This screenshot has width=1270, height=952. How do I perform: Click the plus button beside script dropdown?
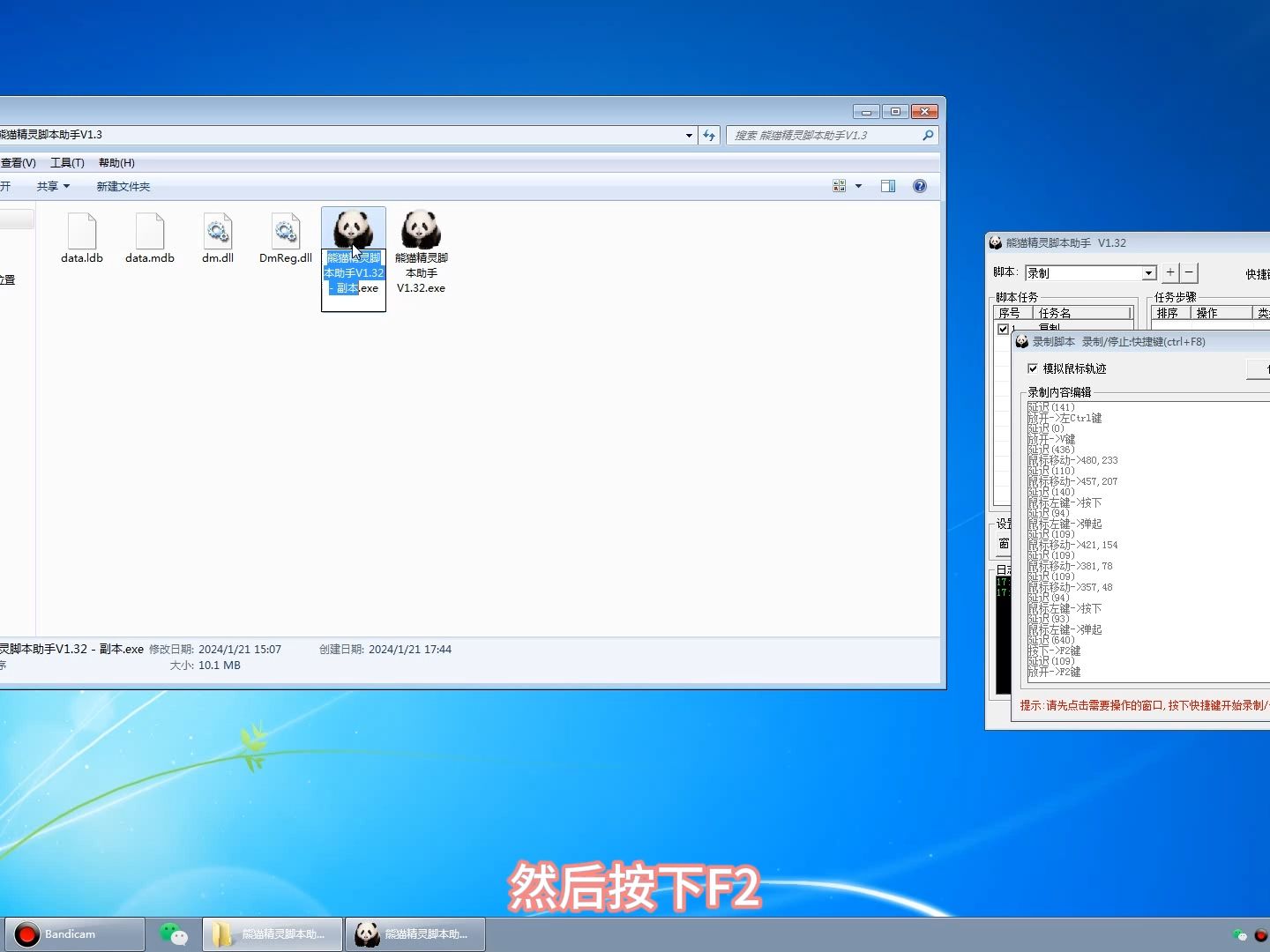coord(1170,272)
